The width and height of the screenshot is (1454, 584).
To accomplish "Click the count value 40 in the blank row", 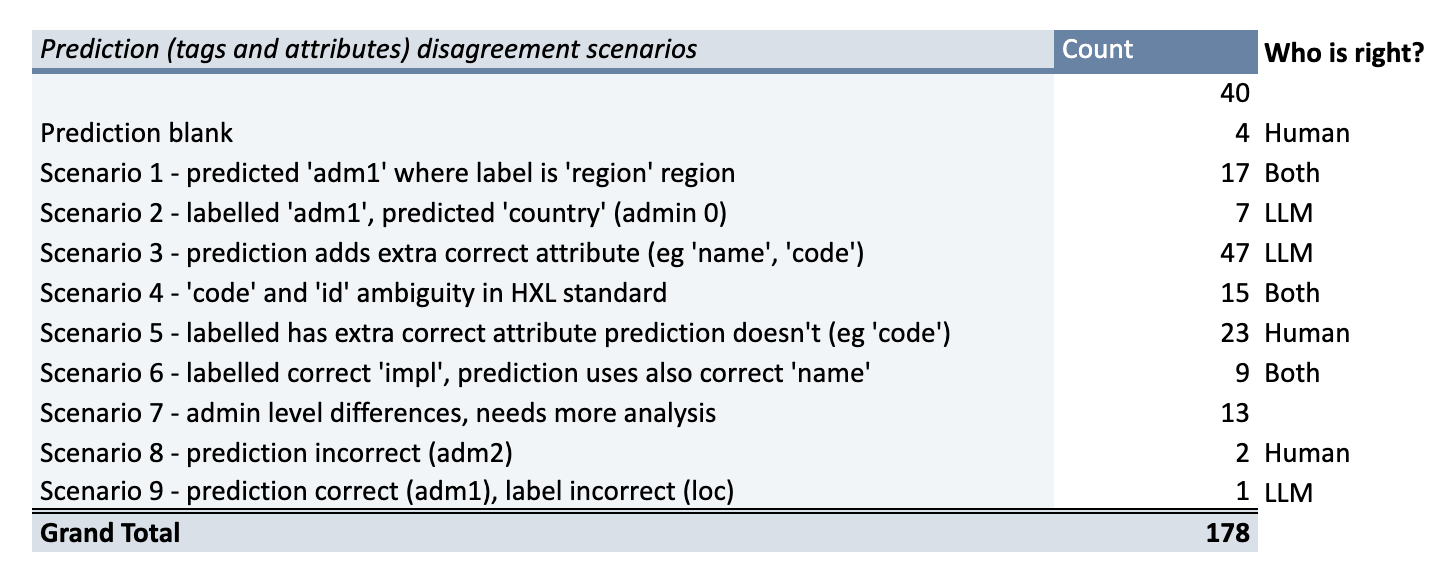I will (1235, 93).
